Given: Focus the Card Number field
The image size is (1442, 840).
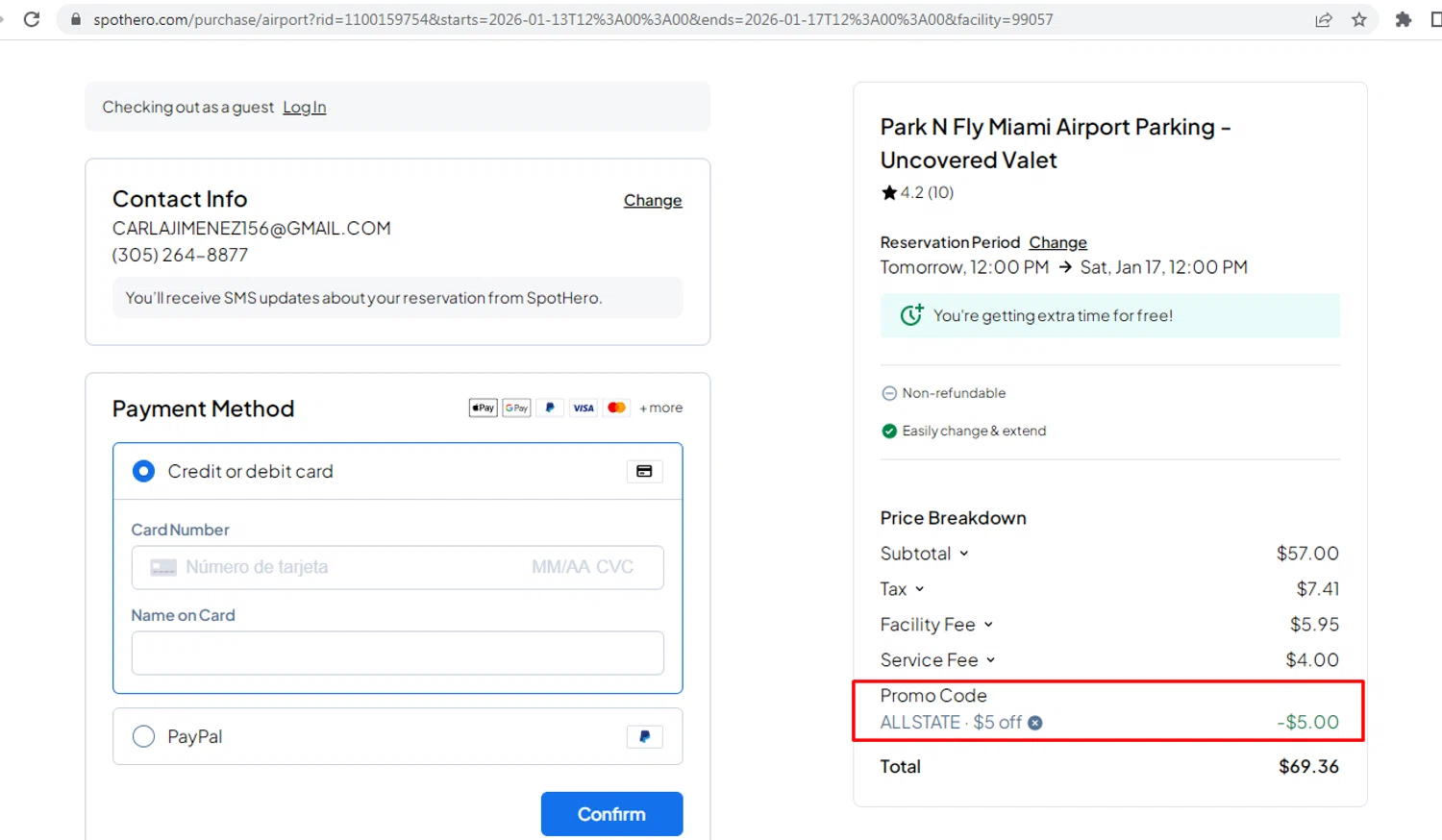Looking at the screenshot, I should click(x=397, y=567).
